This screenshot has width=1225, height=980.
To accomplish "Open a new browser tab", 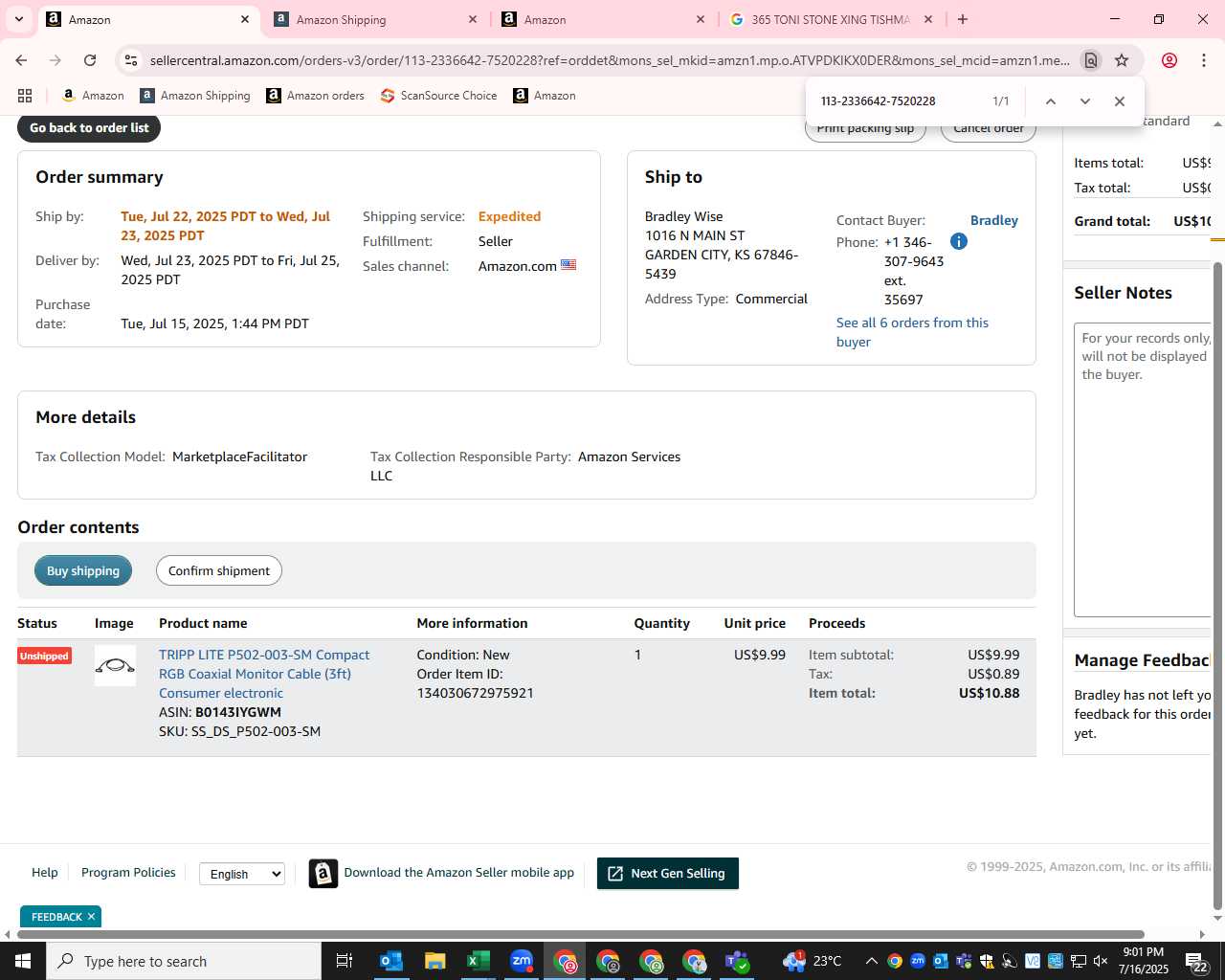I will click(x=963, y=19).
